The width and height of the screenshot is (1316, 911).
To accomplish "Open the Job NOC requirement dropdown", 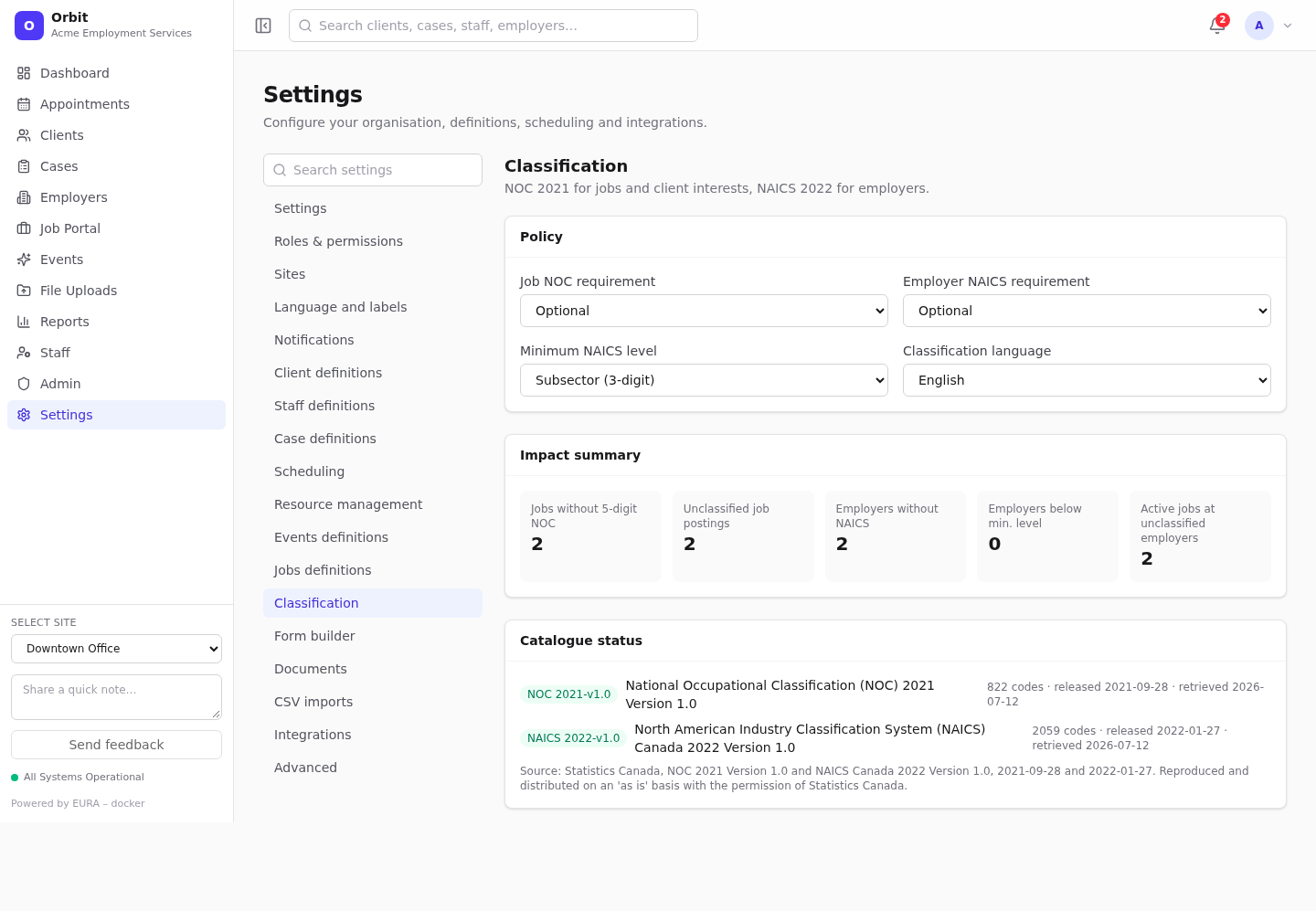I will (704, 311).
